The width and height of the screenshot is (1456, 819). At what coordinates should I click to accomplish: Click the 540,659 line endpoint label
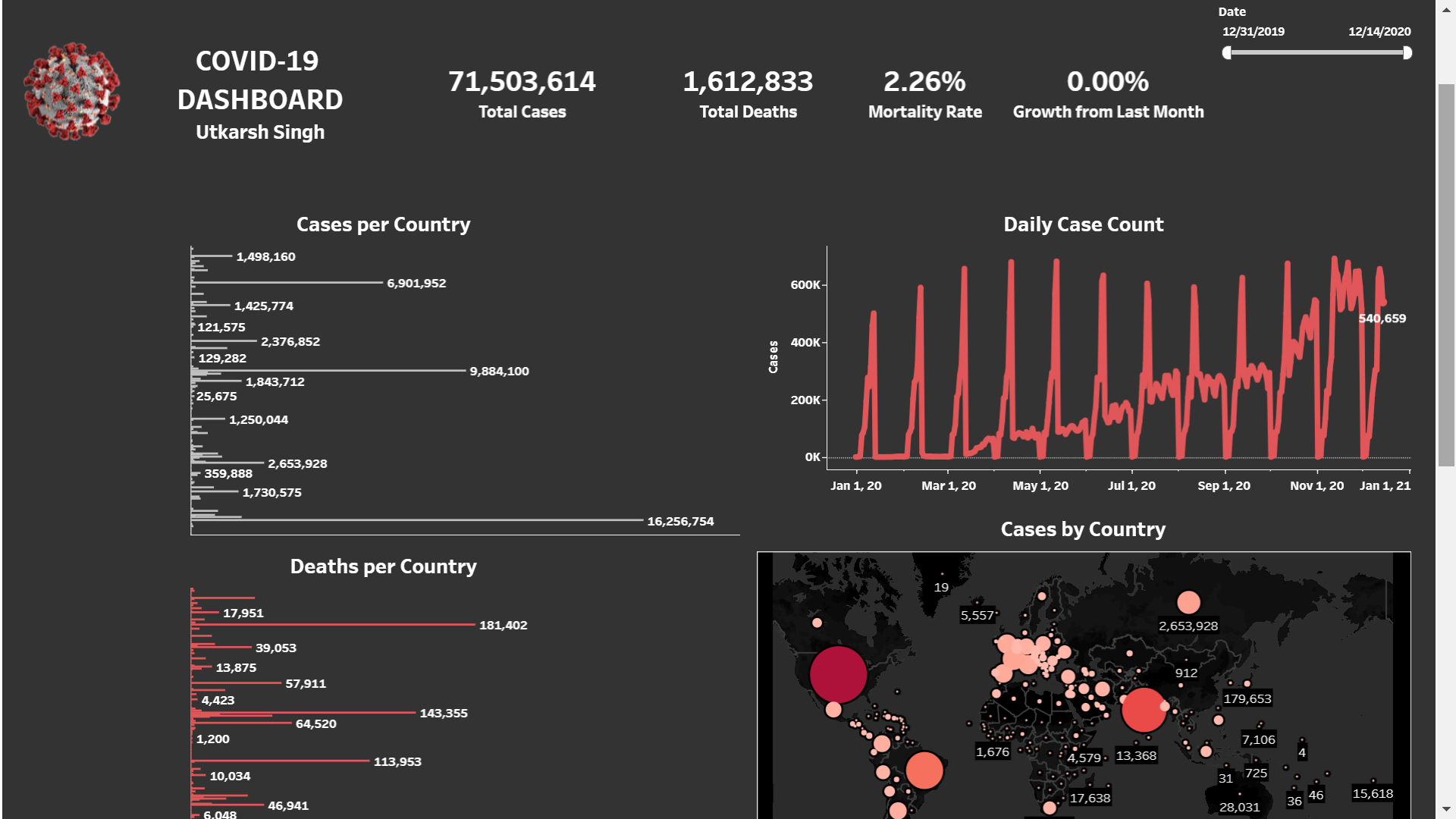(x=1382, y=318)
